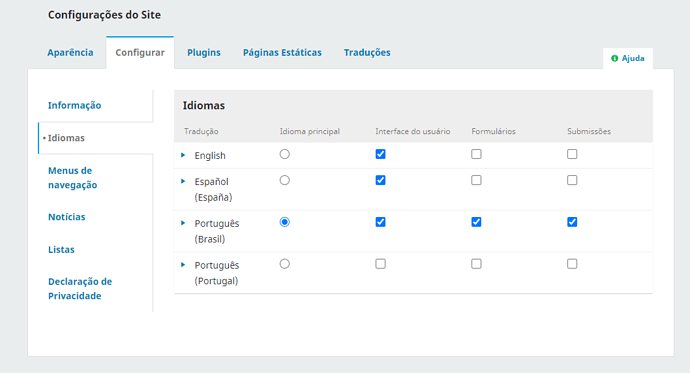Image resolution: width=690 pixels, height=373 pixels.
Task: Expand the Português (Portugal) row
Action: coord(183,265)
